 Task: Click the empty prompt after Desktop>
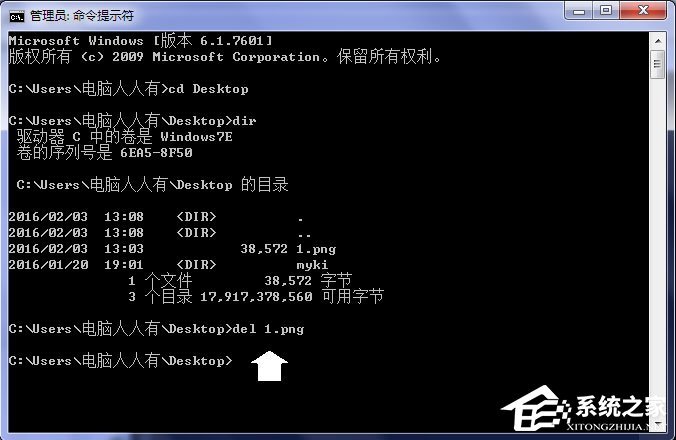pyautogui.click(x=240, y=361)
